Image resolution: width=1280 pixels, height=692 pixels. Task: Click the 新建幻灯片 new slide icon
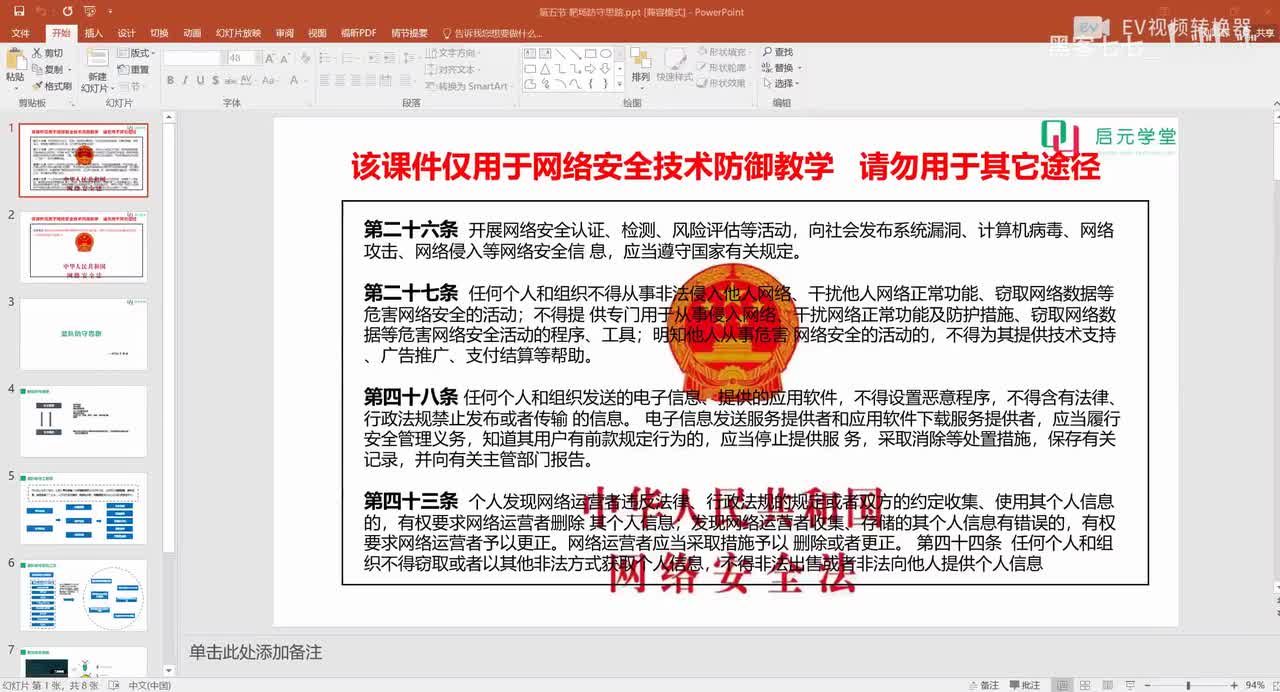point(97,58)
